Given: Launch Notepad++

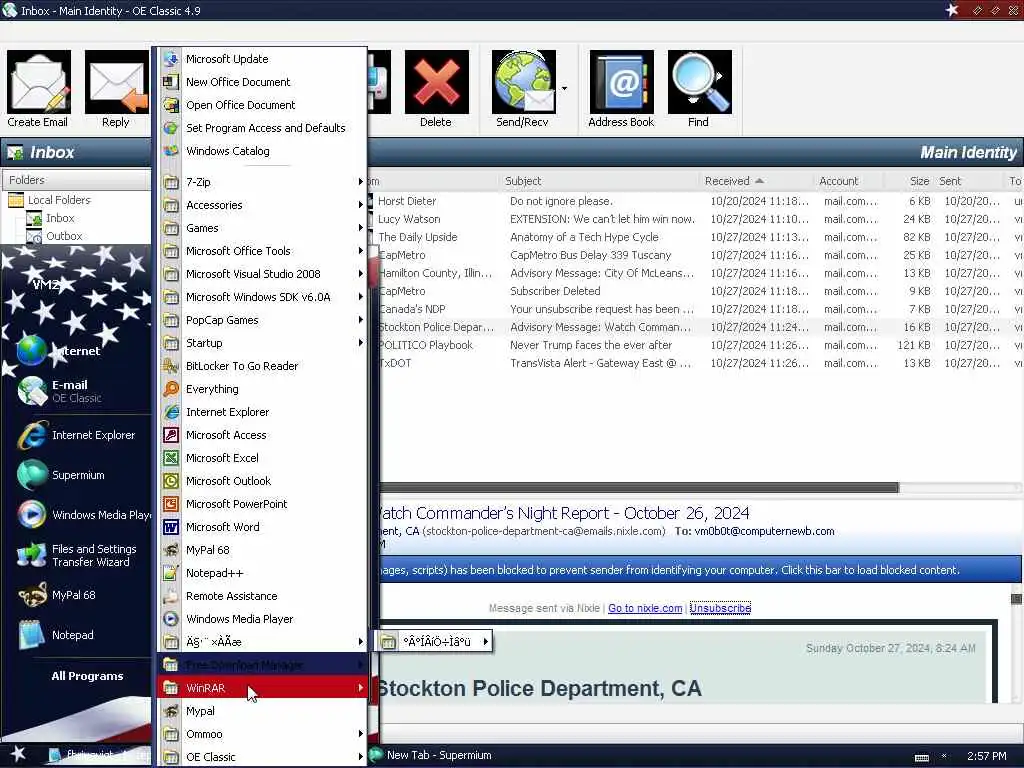Looking at the screenshot, I should point(263,573).
